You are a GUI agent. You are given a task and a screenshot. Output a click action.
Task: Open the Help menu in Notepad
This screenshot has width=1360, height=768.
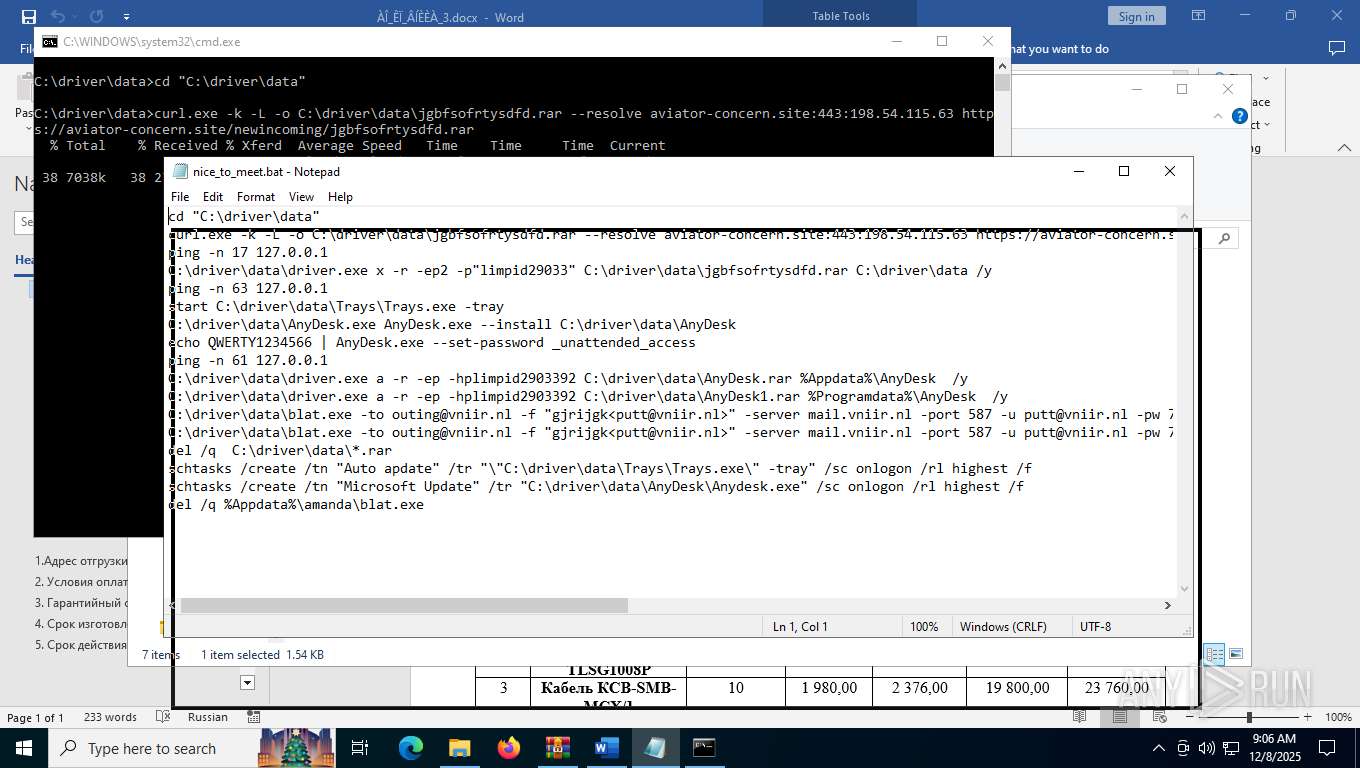click(x=340, y=197)
